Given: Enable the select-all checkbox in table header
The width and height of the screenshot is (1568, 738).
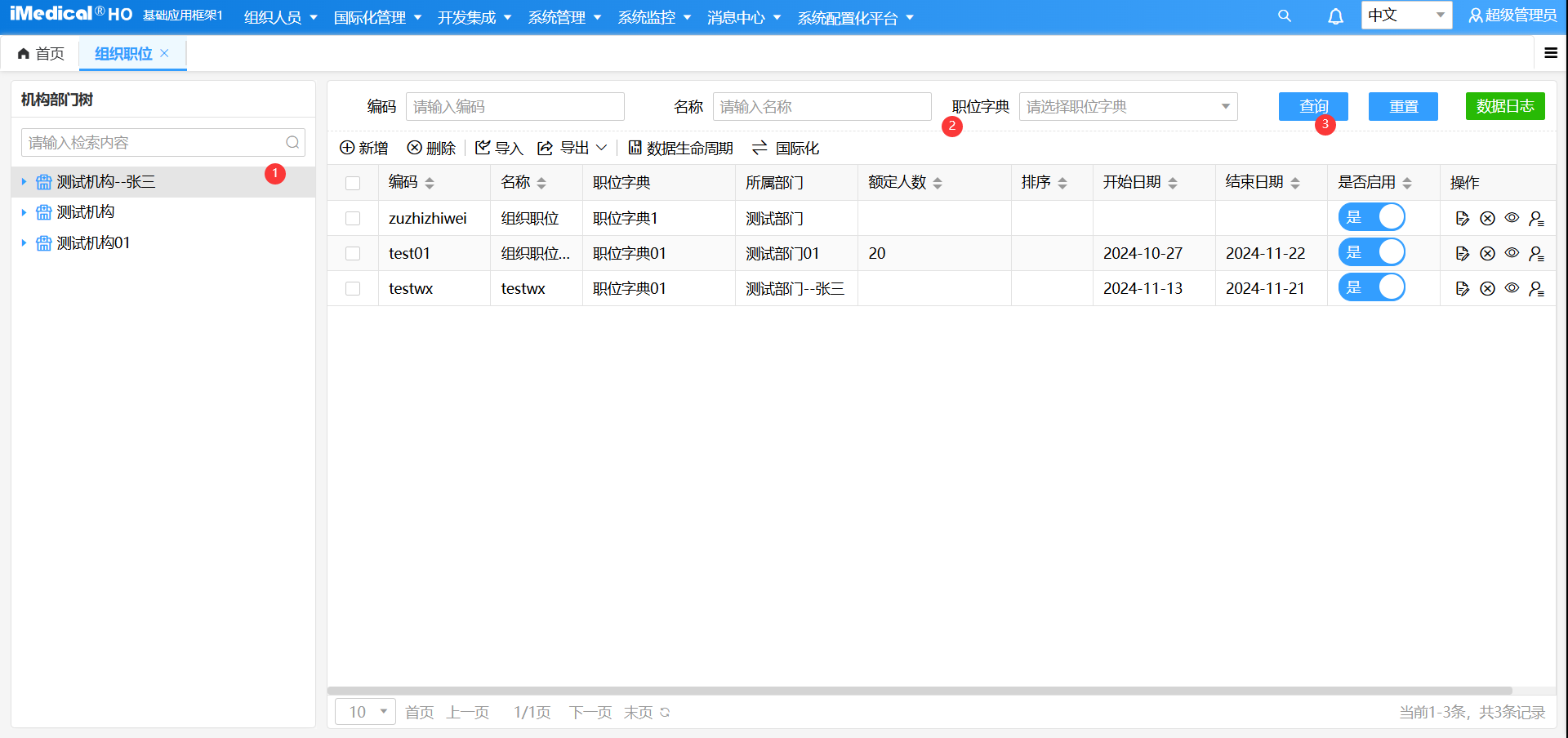Looking at the screenshot, I should click(x=353, y=183).
